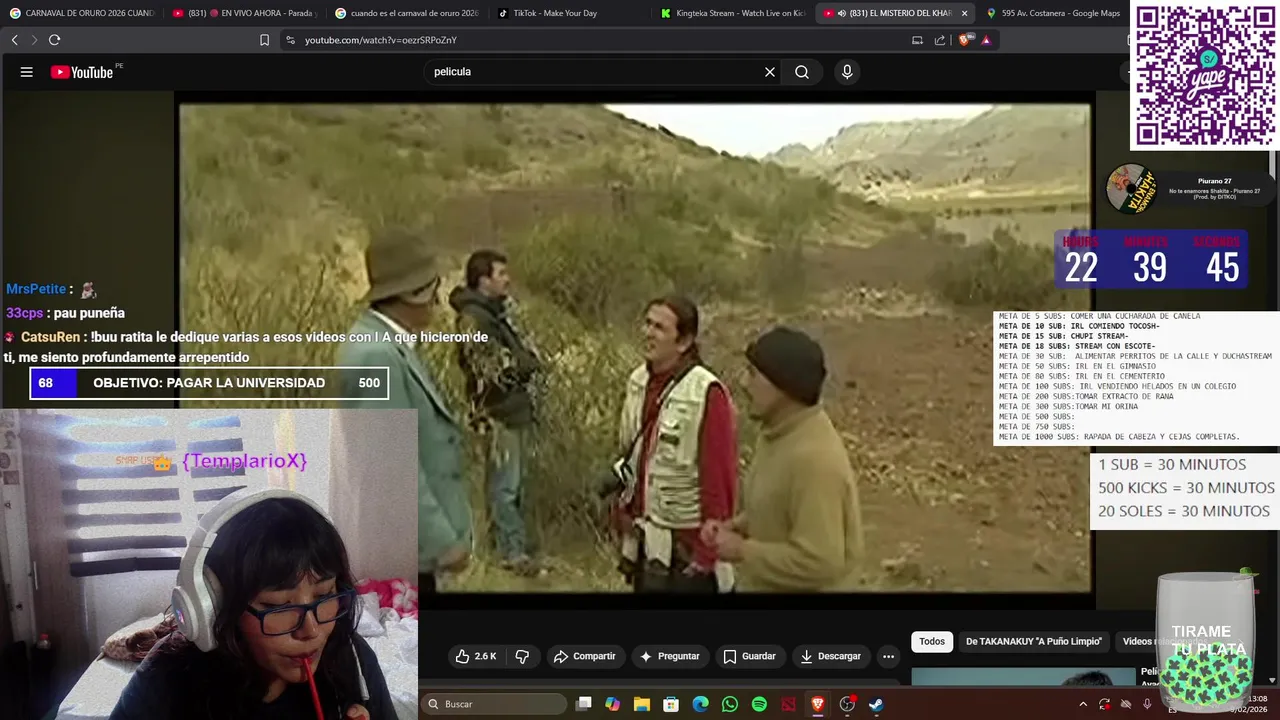
Task: Go forward in the browser
Action: coord(34,40)
